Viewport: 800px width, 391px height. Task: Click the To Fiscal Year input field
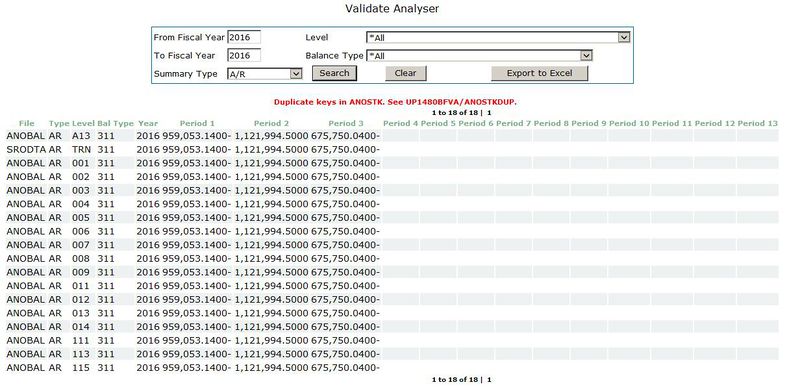244,55
